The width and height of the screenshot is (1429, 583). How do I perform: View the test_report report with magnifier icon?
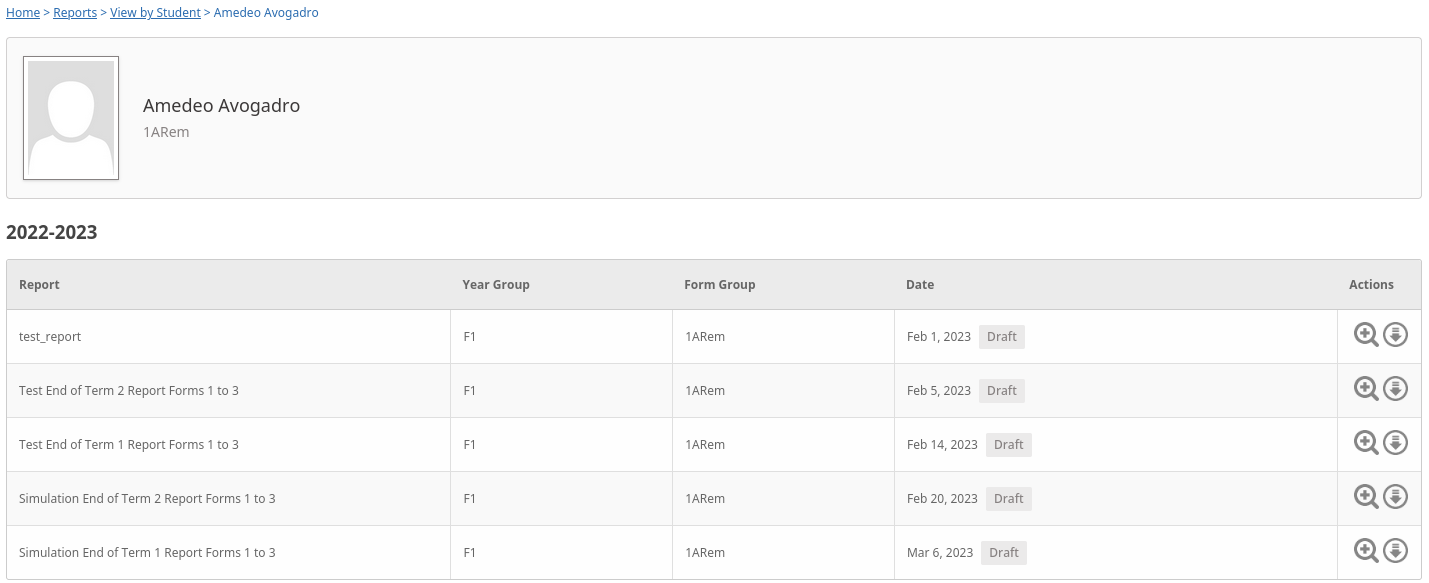point(1366,335)
